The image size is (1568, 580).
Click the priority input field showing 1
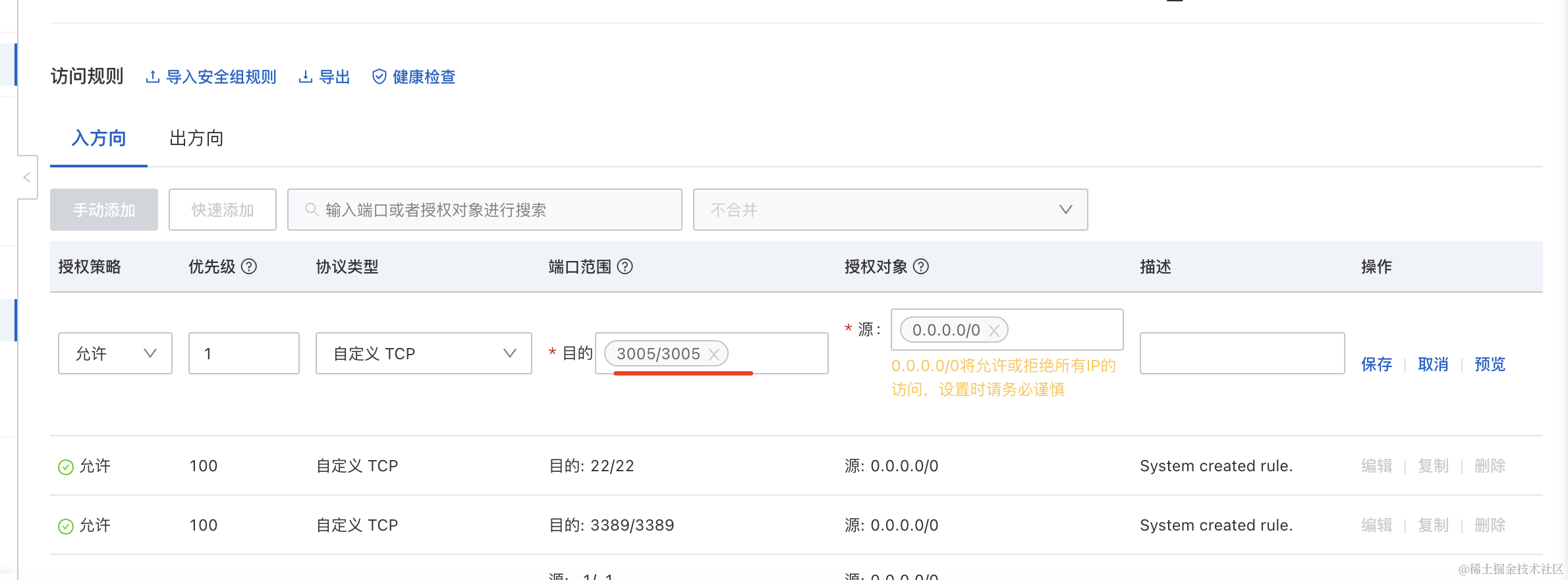point(244,353)
